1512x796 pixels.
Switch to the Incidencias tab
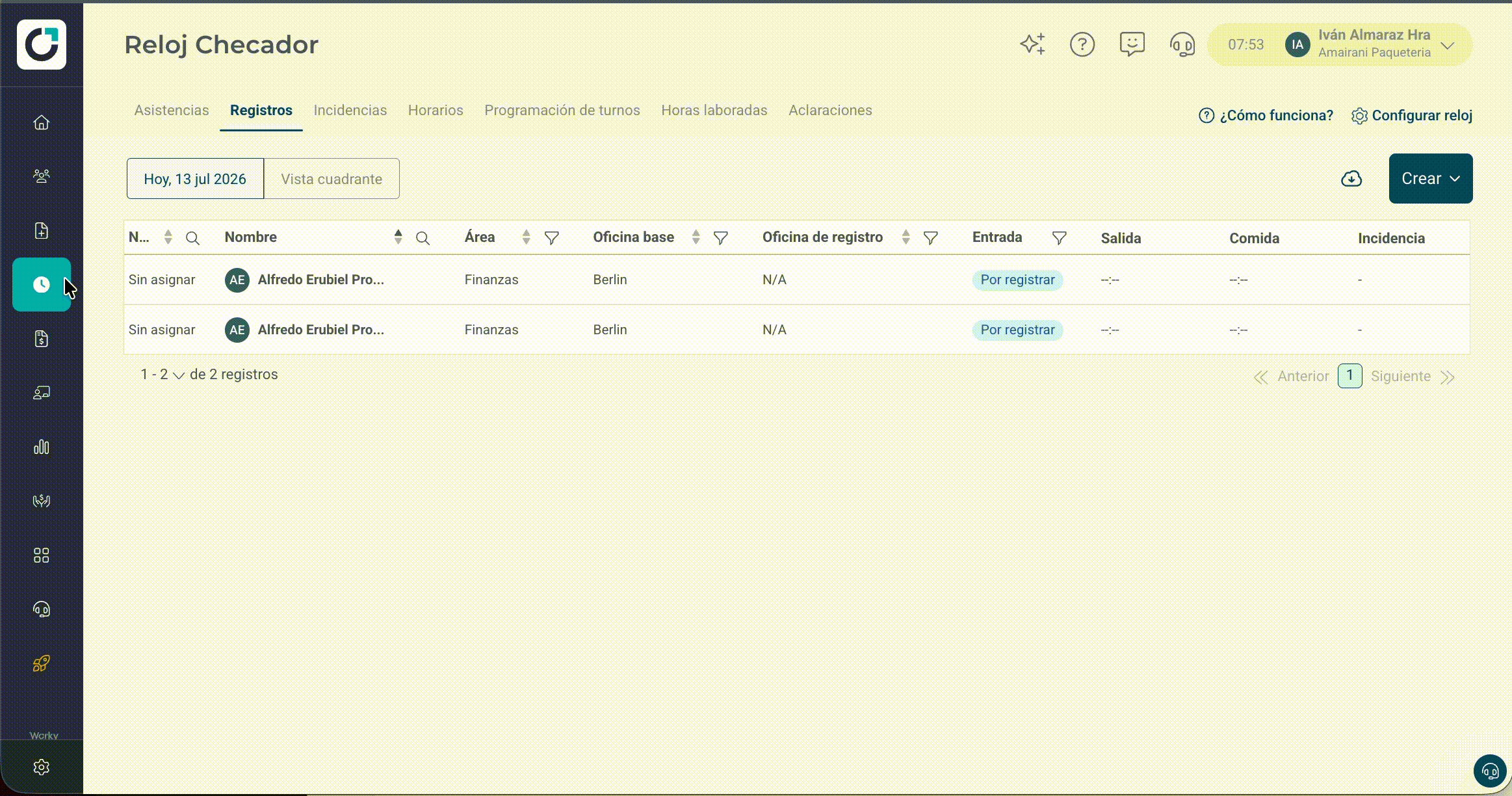pos(350,110)
